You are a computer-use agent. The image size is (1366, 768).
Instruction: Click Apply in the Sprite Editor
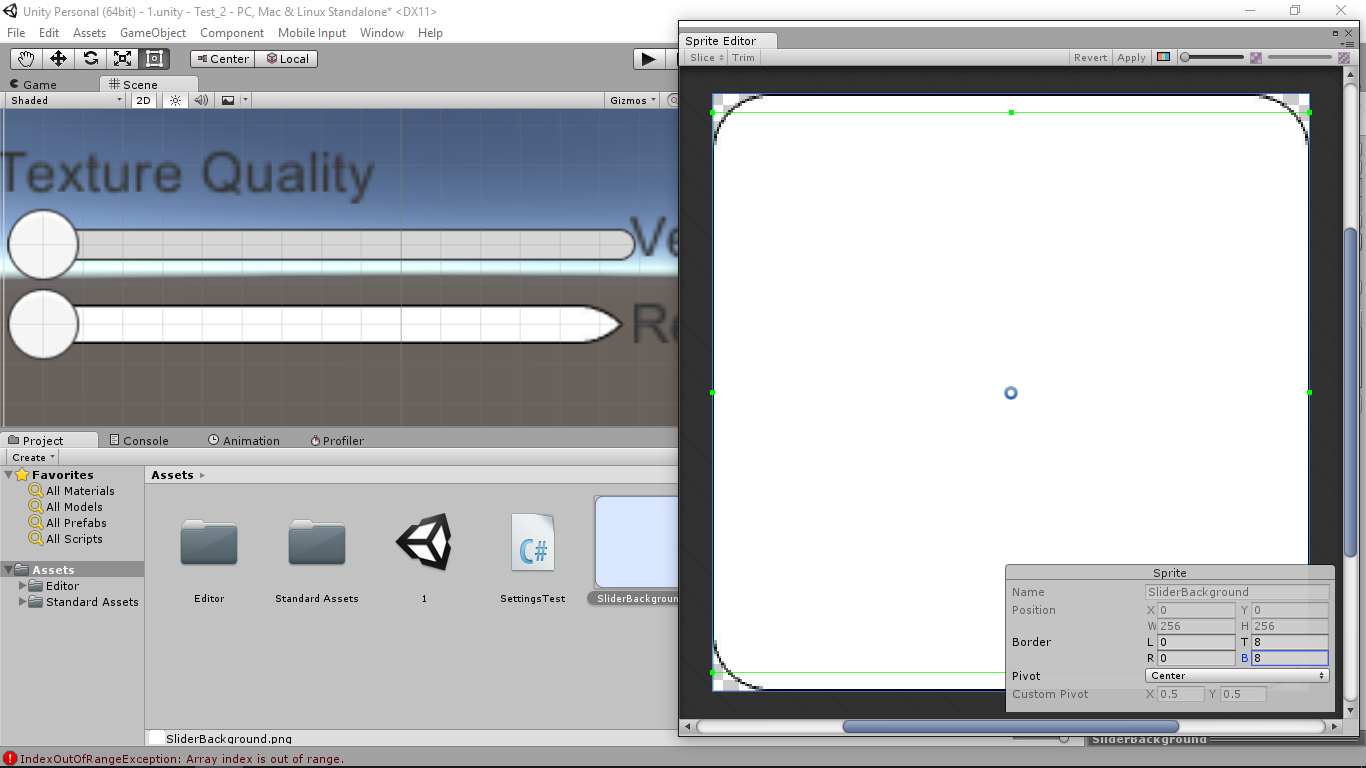click(1131, 57)
